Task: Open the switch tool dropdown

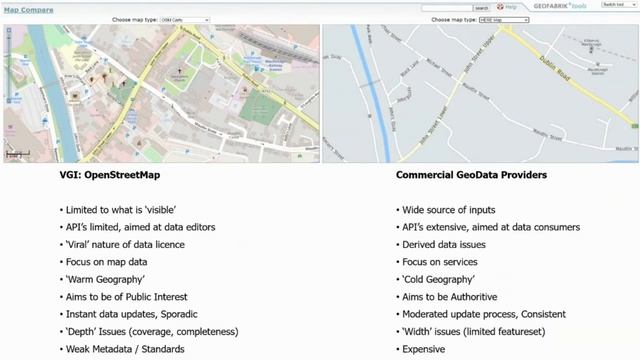Action: click(619, 4)
